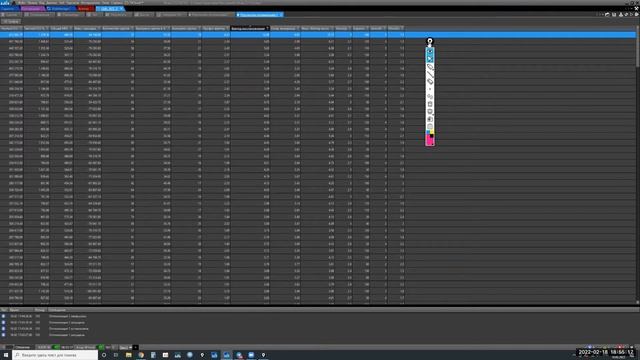Viewport: 640px width, 360px height.
Task: Click the small button below the second tab row
Action: tap(11, 21)
